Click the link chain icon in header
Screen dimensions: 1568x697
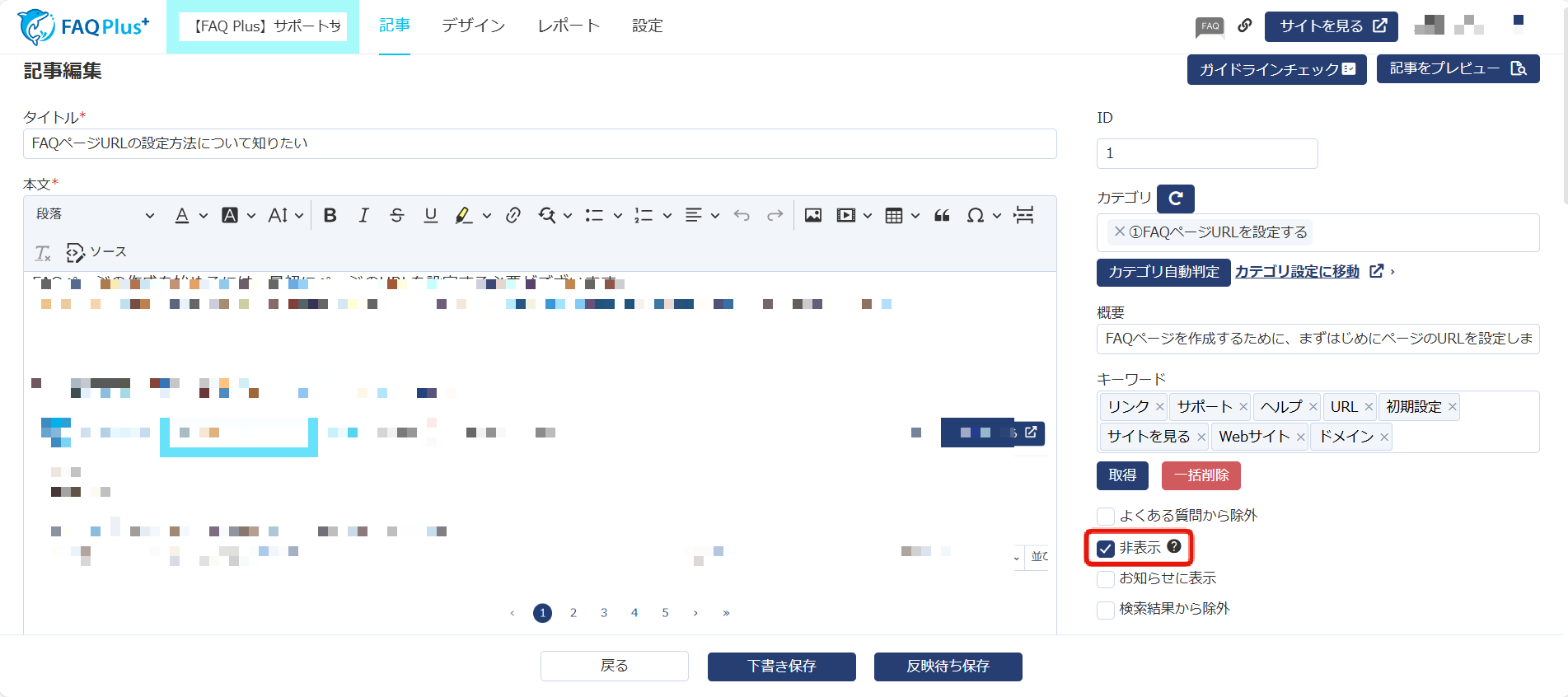1245,26
